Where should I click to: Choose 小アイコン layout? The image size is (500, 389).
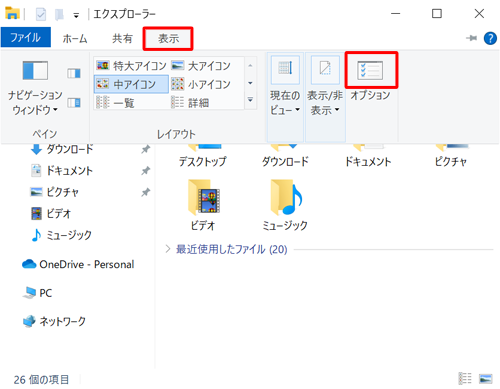(201, 84)
